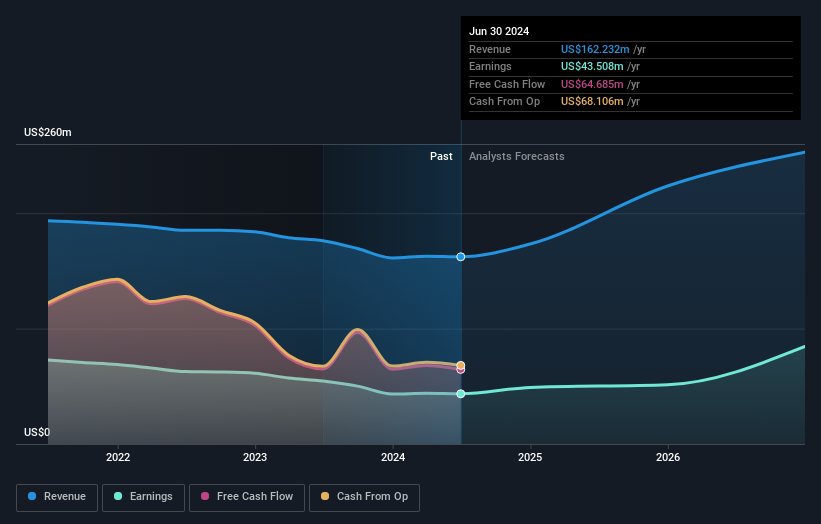This screenshot has height=524, width=821.
Task: Click the blue Revenue data point marker
Action: point(460,257)
